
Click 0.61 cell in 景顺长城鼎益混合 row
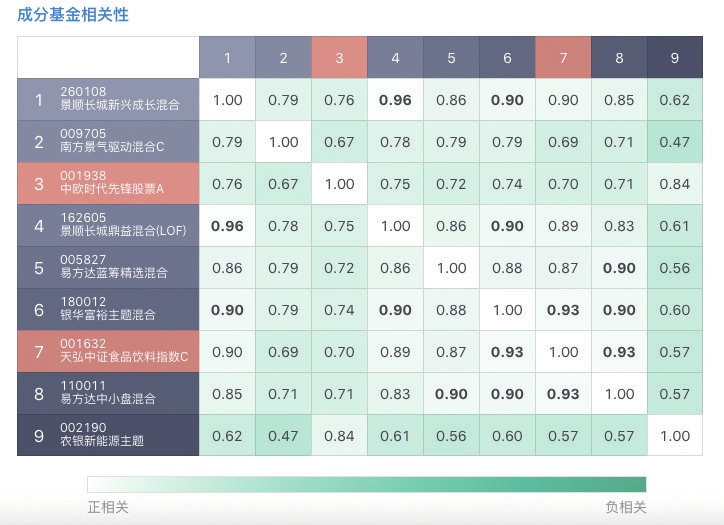click(x=675, y=226)
